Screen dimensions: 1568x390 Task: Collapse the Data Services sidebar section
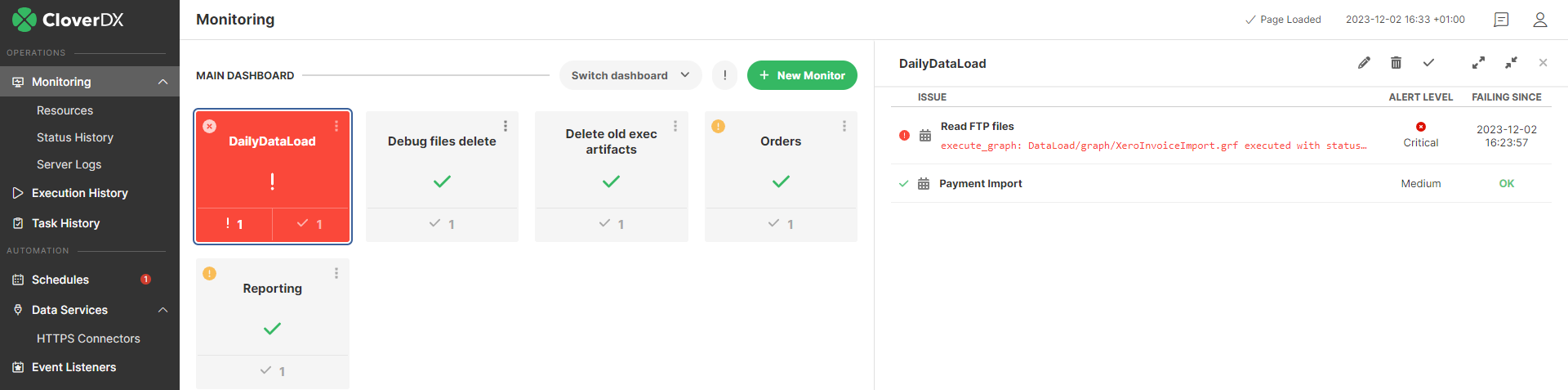coord(163,310)
